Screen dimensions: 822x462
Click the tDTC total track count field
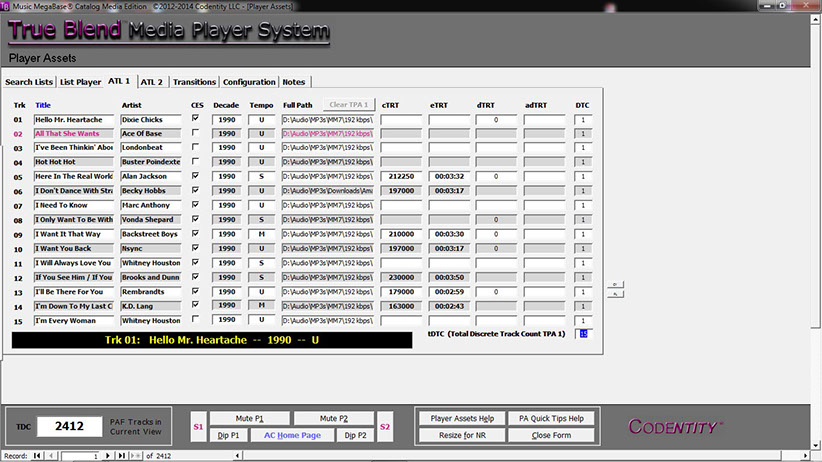coord(583,334)
